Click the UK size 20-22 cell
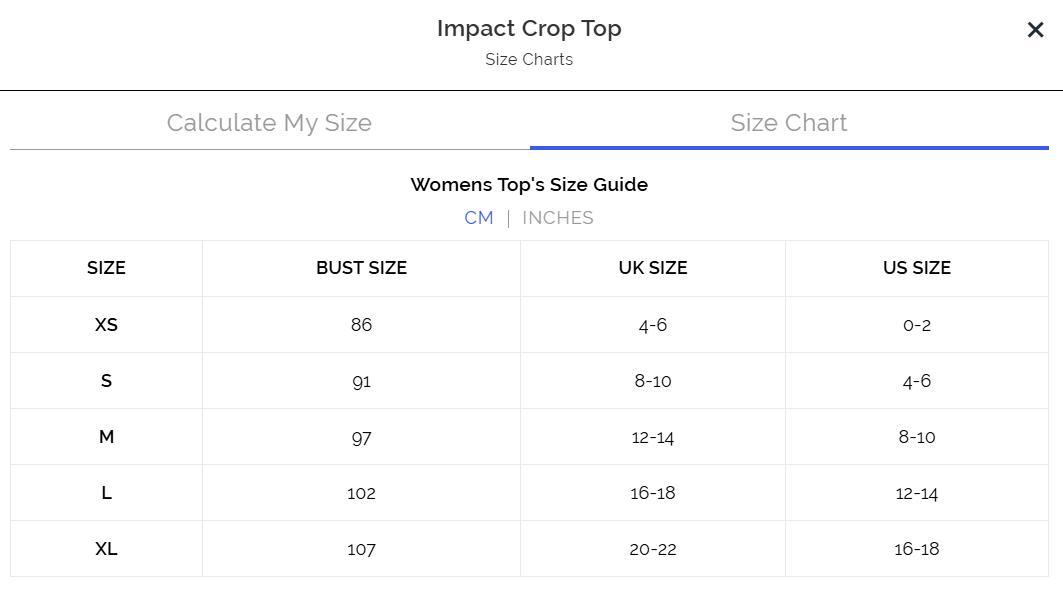1063x593 pixels. 652,549
